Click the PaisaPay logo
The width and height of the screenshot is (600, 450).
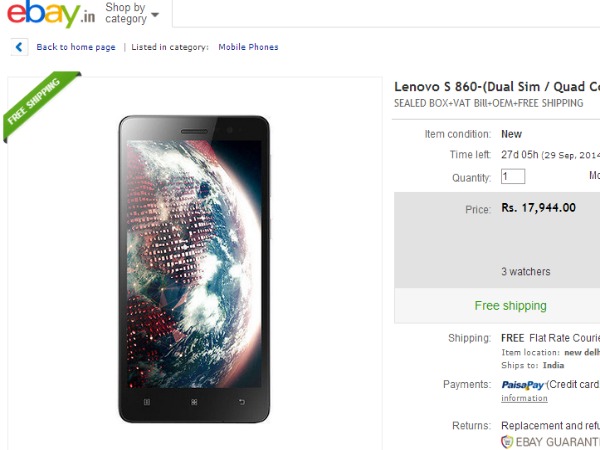524,384
